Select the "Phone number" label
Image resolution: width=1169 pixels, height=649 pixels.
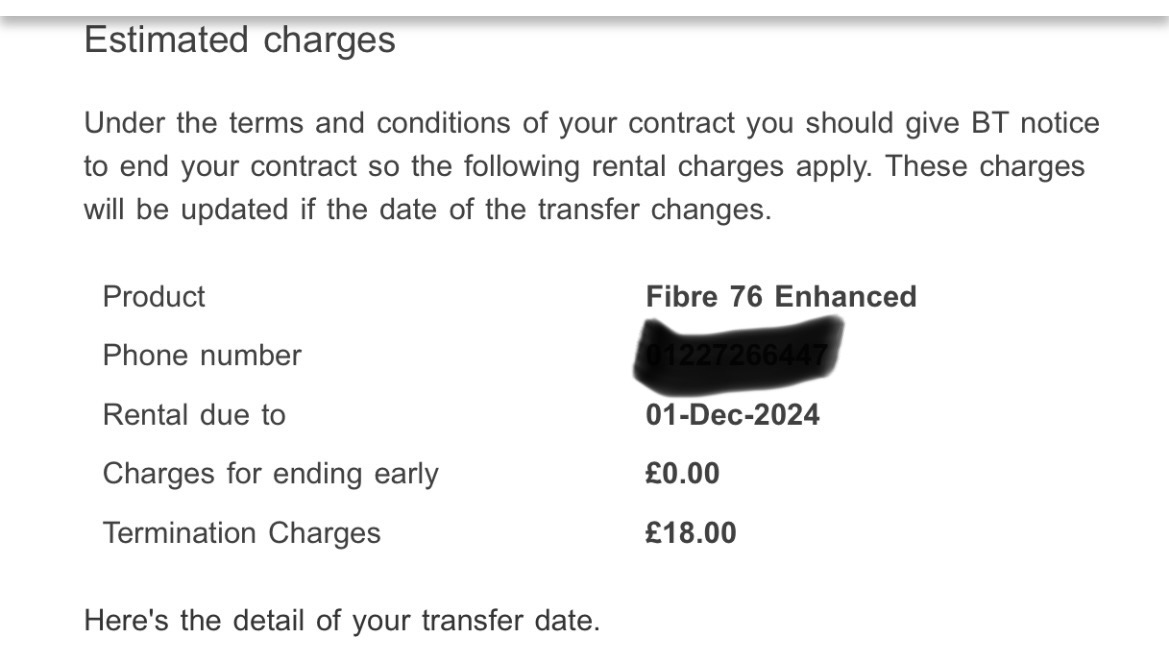tap(201, 355)
